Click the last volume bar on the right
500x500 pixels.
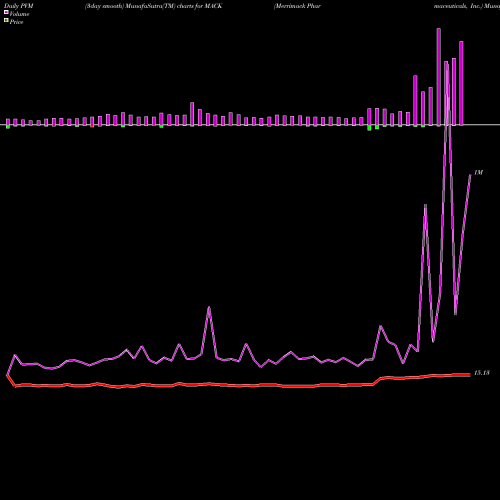(461, 83)
